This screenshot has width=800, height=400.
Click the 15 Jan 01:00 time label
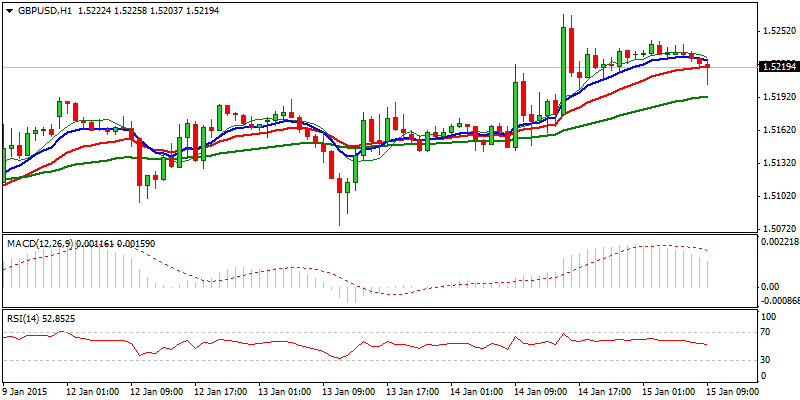(669, 392)
